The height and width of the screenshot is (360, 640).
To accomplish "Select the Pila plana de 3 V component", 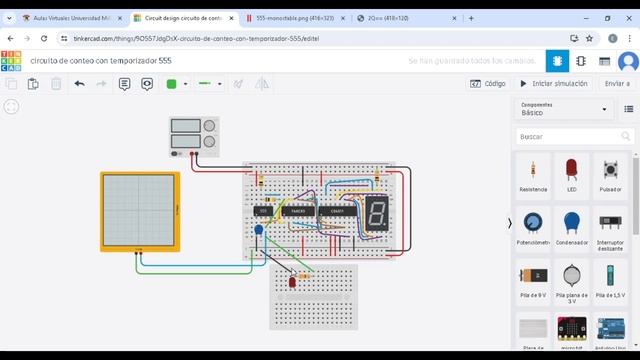I will (x=571, y=282).
